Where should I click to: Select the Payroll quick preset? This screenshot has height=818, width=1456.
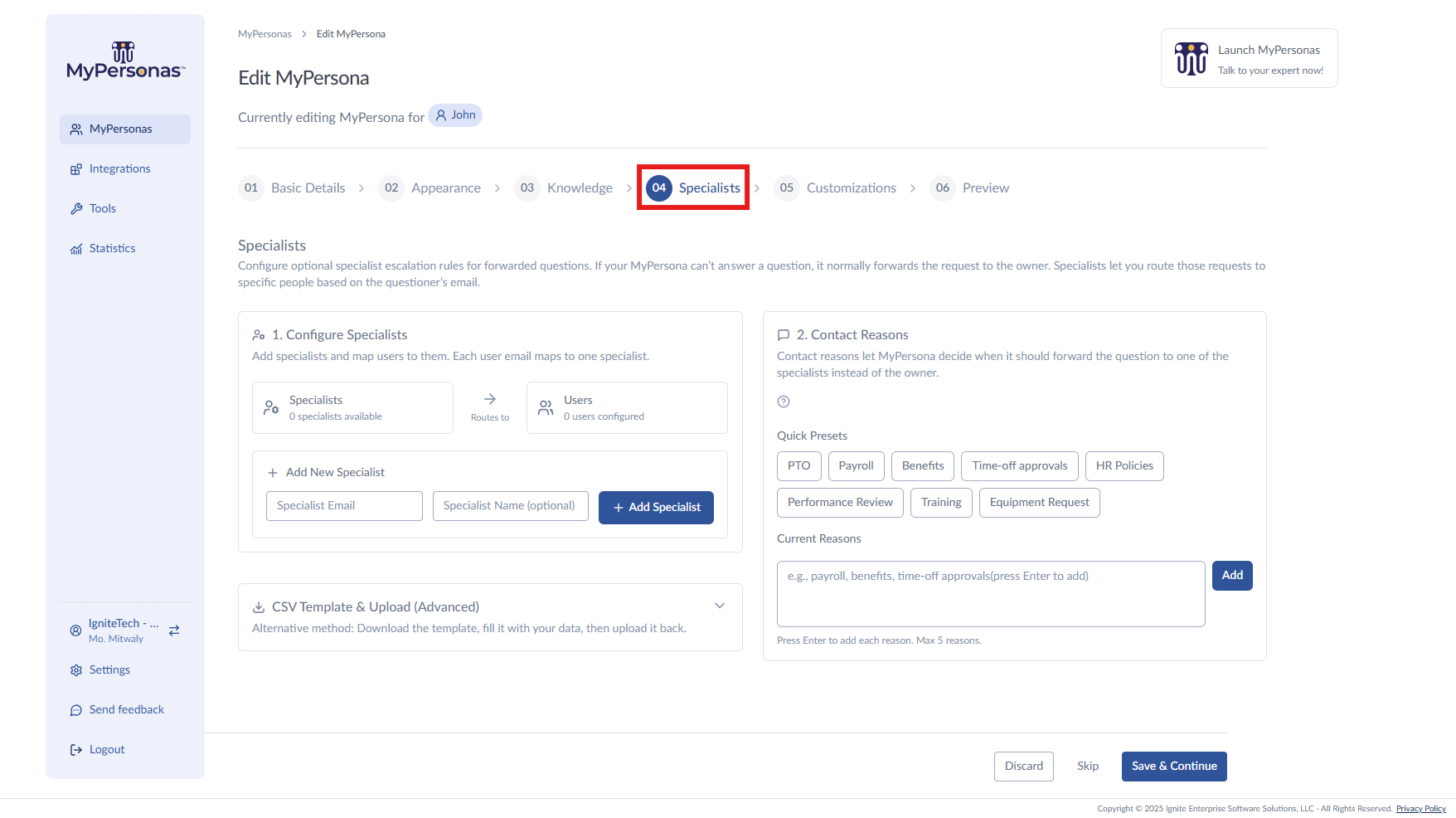857,466
